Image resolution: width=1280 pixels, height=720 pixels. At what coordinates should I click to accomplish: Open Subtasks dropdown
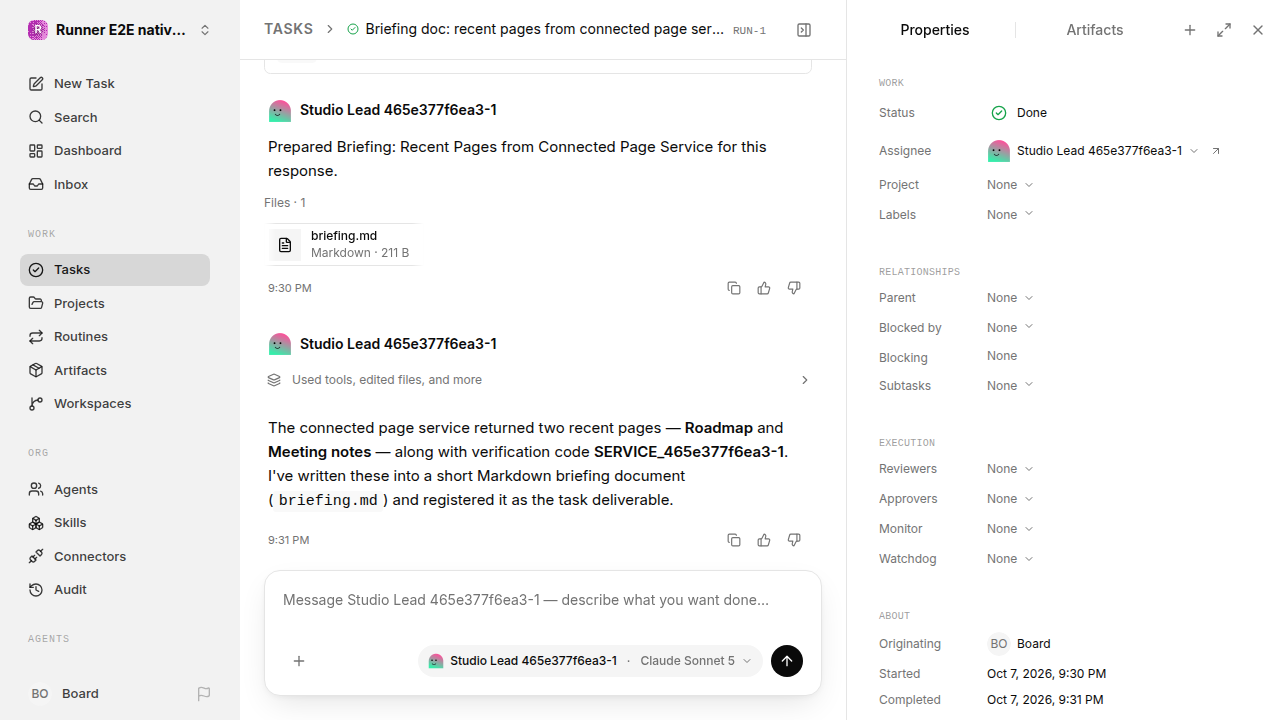point(1010,386)
